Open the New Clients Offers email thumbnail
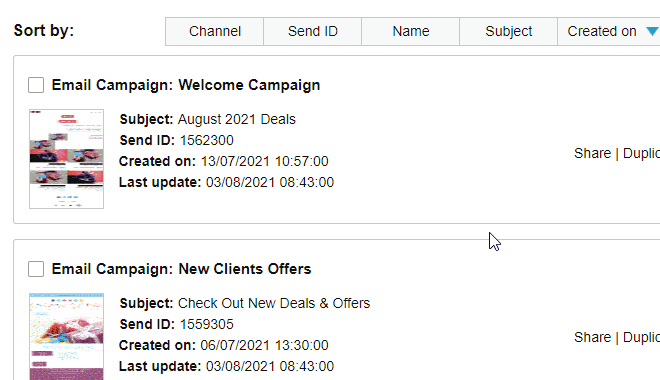660x380 pixels. (67, 337)
